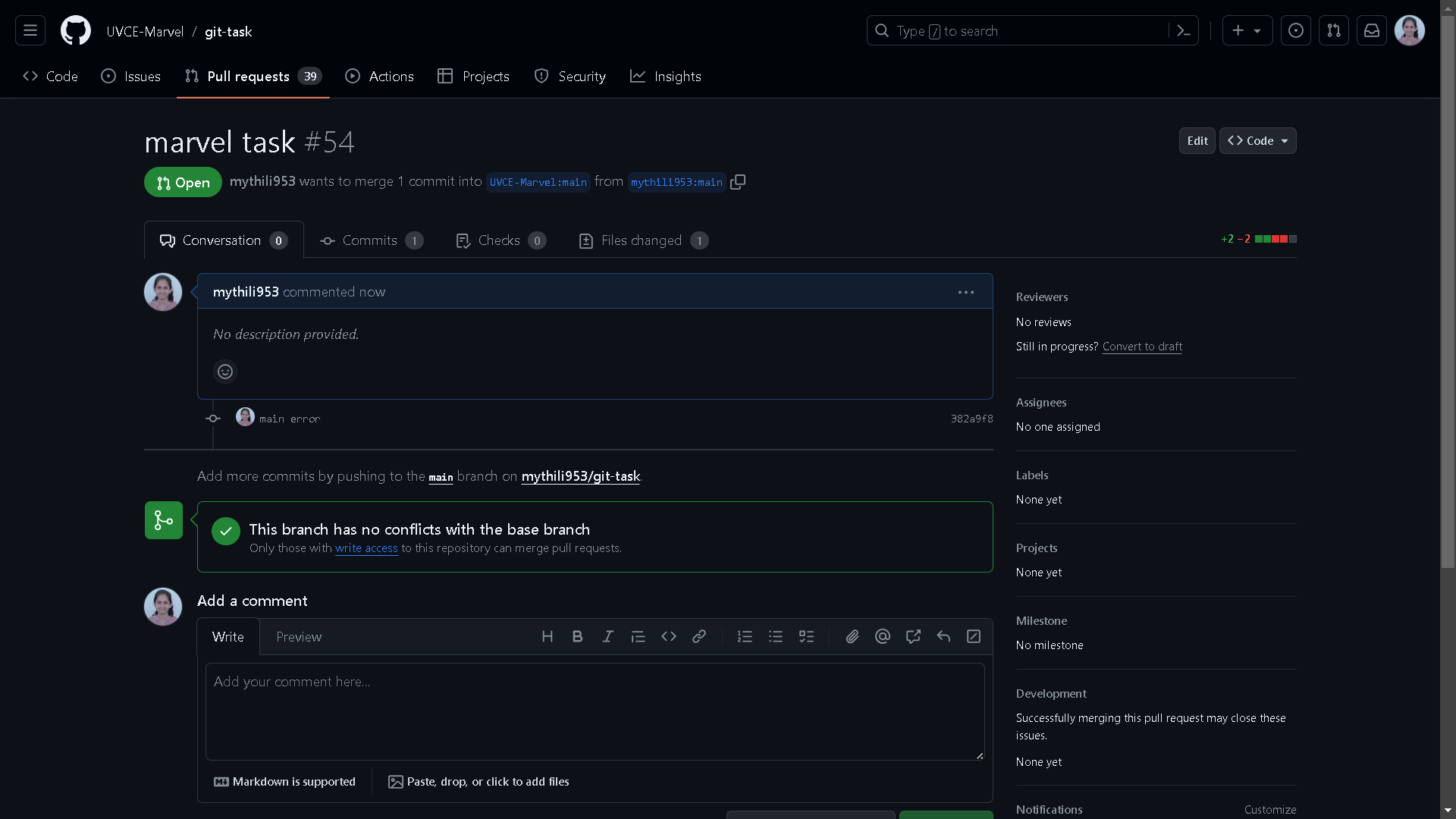
Task: Insert an unordered bullet list
Action: coord(776,637)
